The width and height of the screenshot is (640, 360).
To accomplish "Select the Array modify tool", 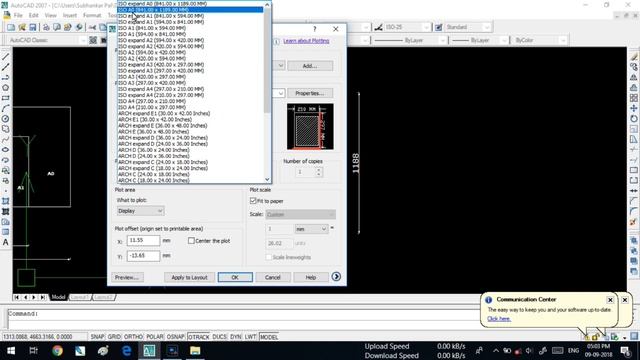I will click(x=633, y=98).
